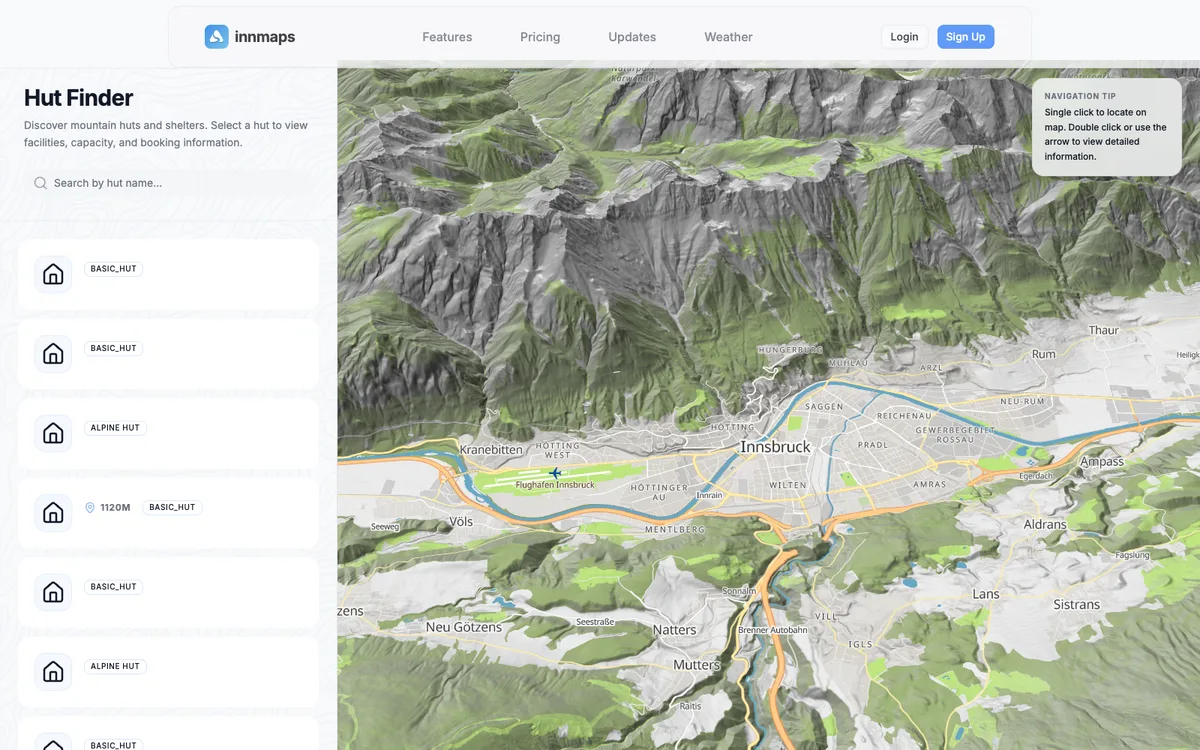Image resolution: width=1200 pixels, height=750 pixels.
Task: Click the Thaur map label
Action: 1104,330
